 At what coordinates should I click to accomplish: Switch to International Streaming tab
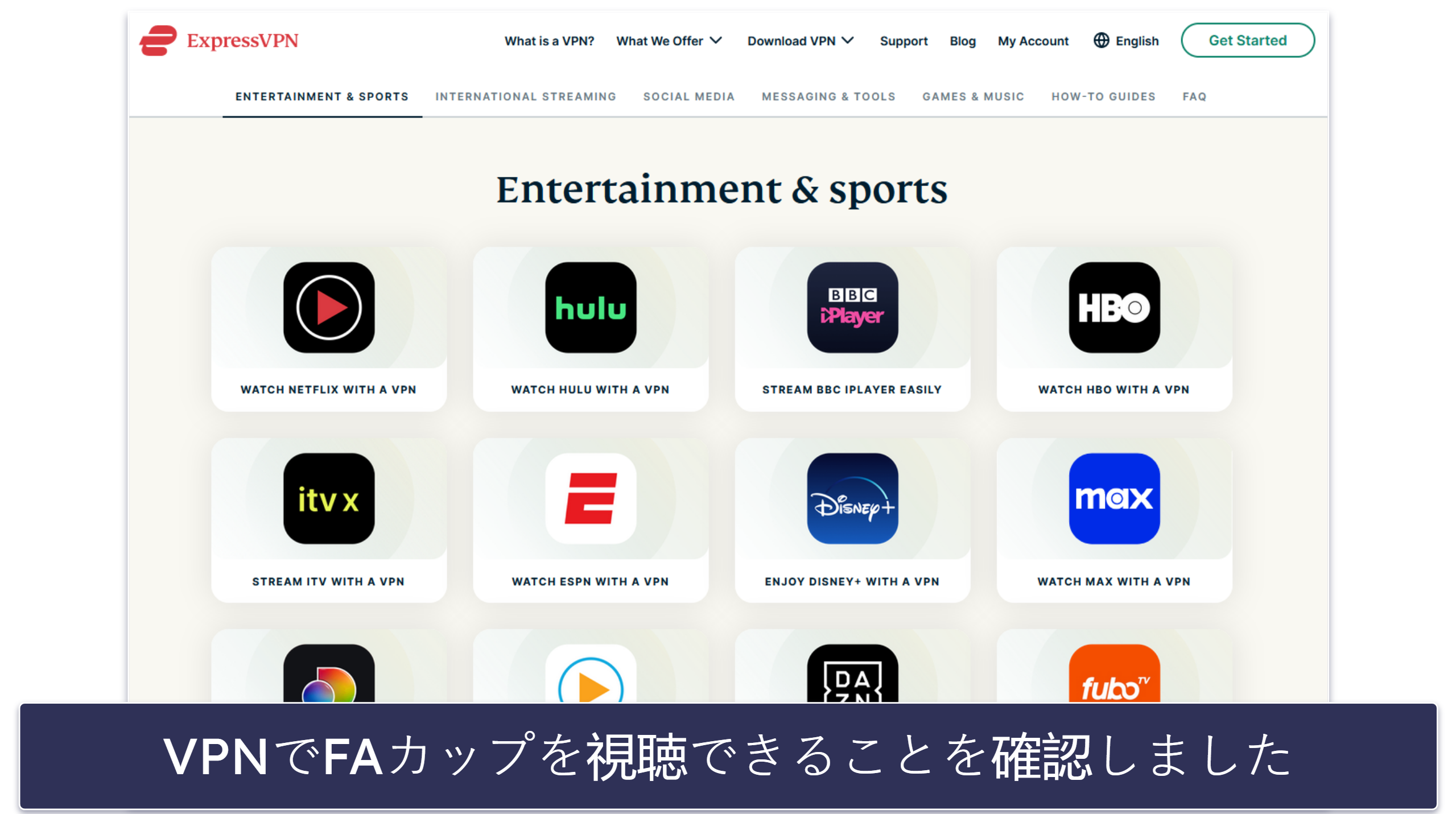[526, 96]
